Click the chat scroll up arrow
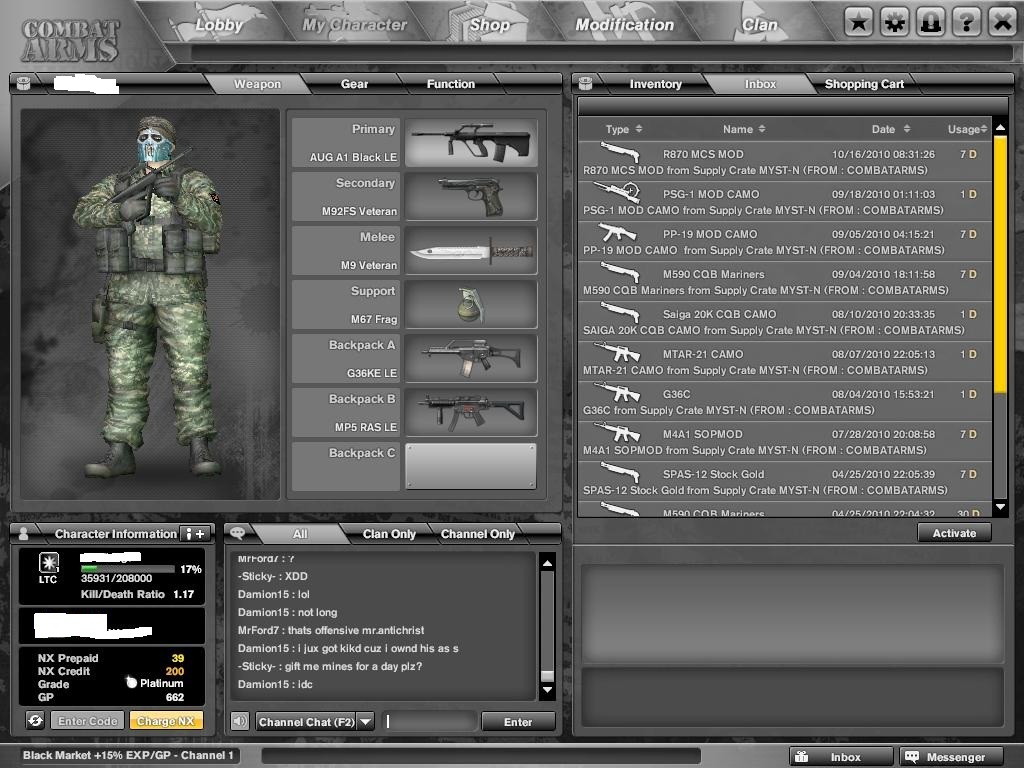Viewport: 1024px width, 768px height. [x=547, y=562]
